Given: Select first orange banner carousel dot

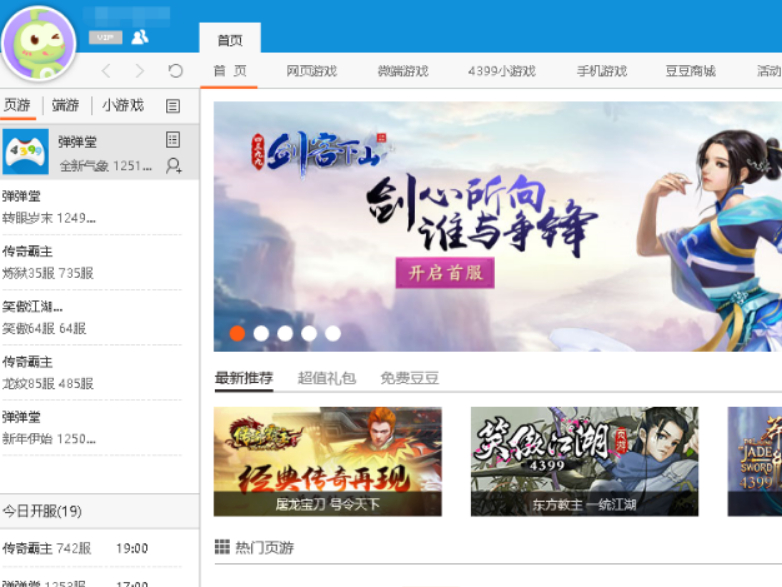Looking at the screenshot, I should pos(237,333).
